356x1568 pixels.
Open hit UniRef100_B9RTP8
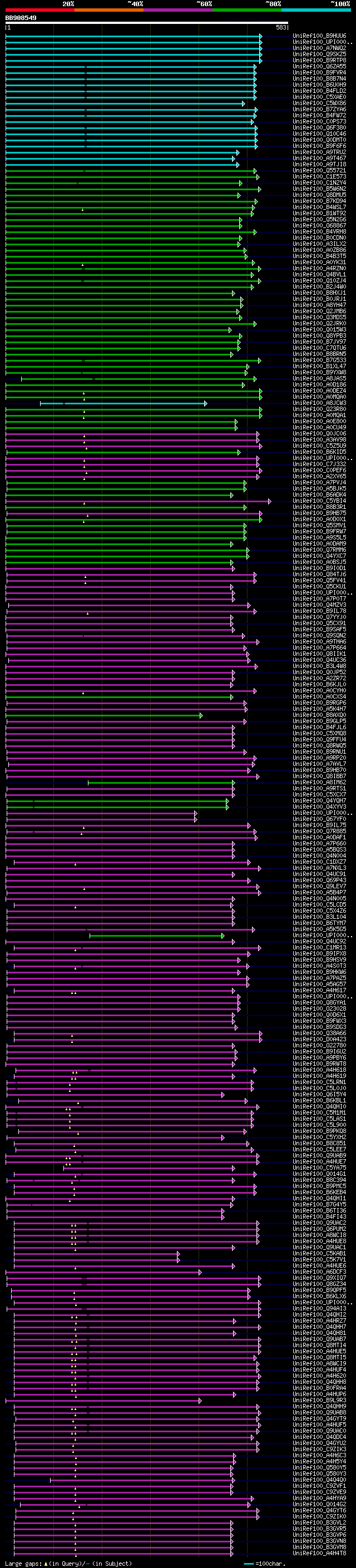319,60
